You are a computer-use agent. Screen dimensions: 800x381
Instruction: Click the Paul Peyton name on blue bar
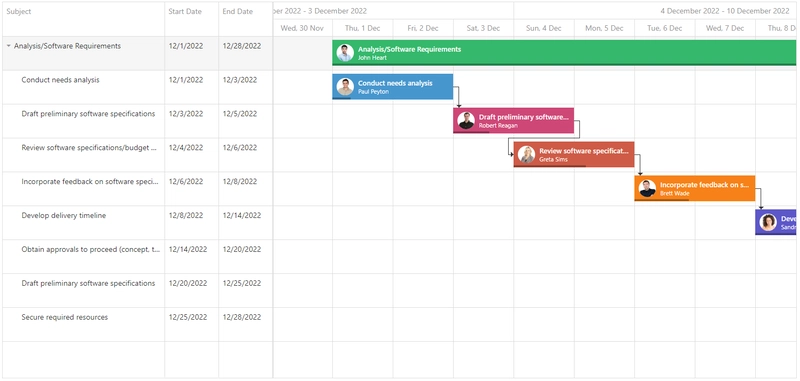pyautogui.click(x=373, y=92)
